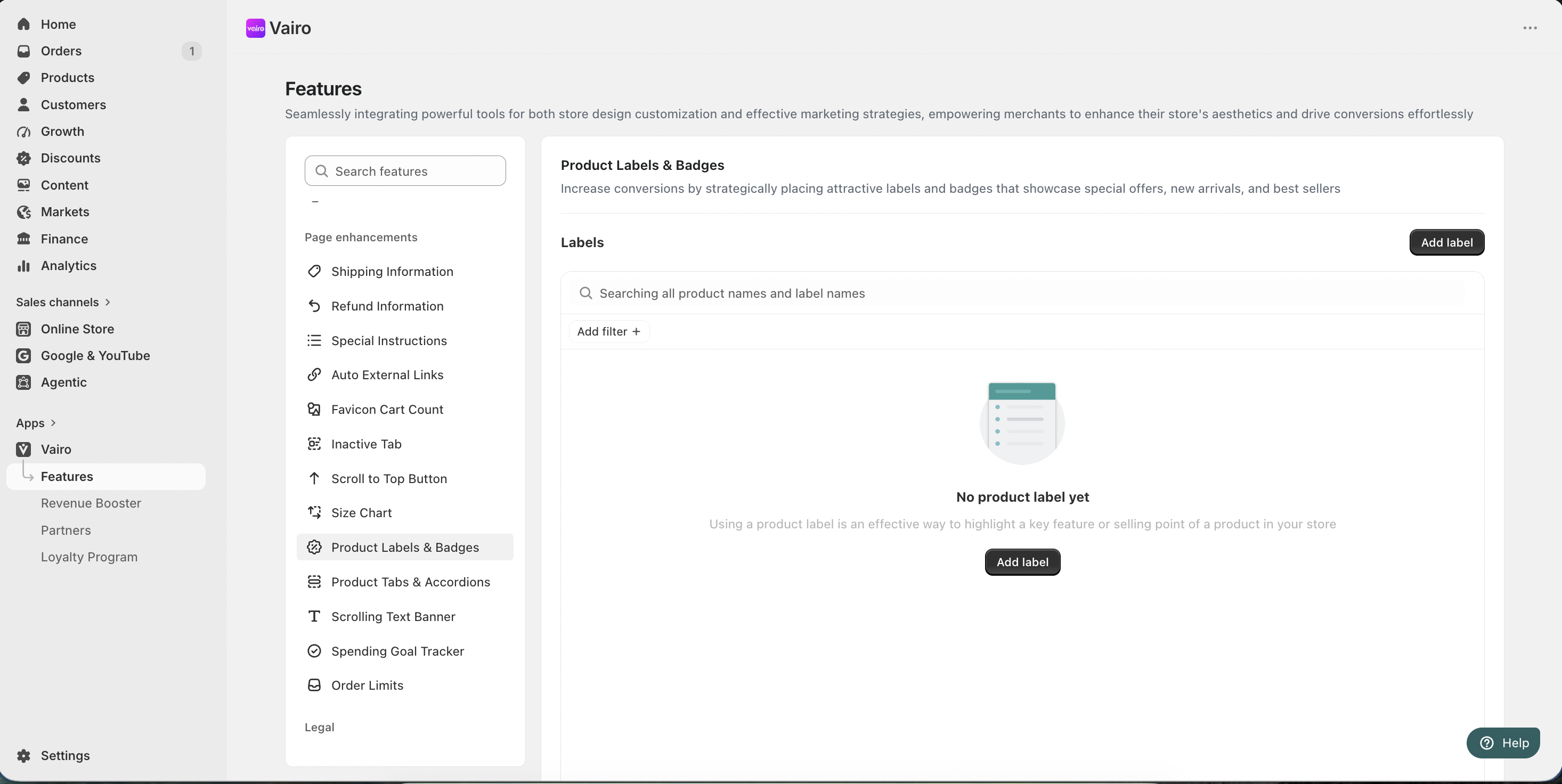Expand the Sales channels section chevron
Viewport: 1562px width, 784px height.
108,302
